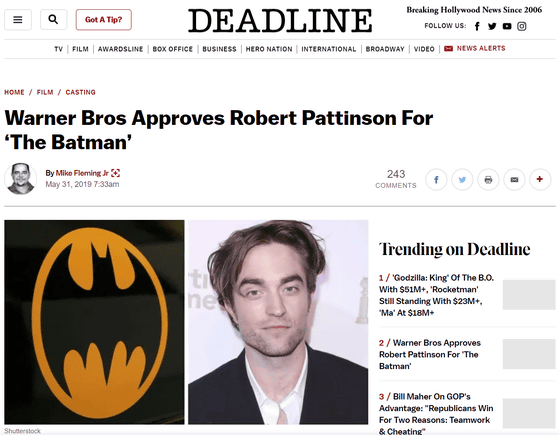Viewport: 560px width, 435px height.
Task: Open the Awardsline nav item
Action: coord(120,49)
